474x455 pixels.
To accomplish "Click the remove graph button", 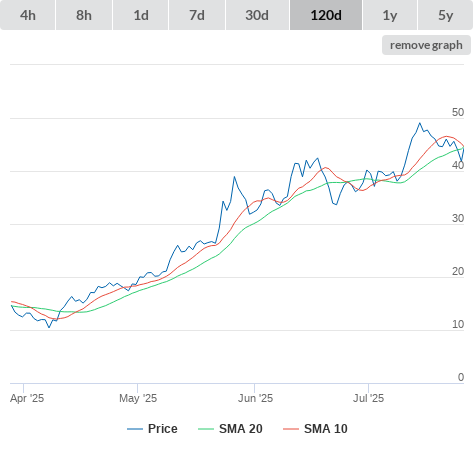I will tap(426, 45).
